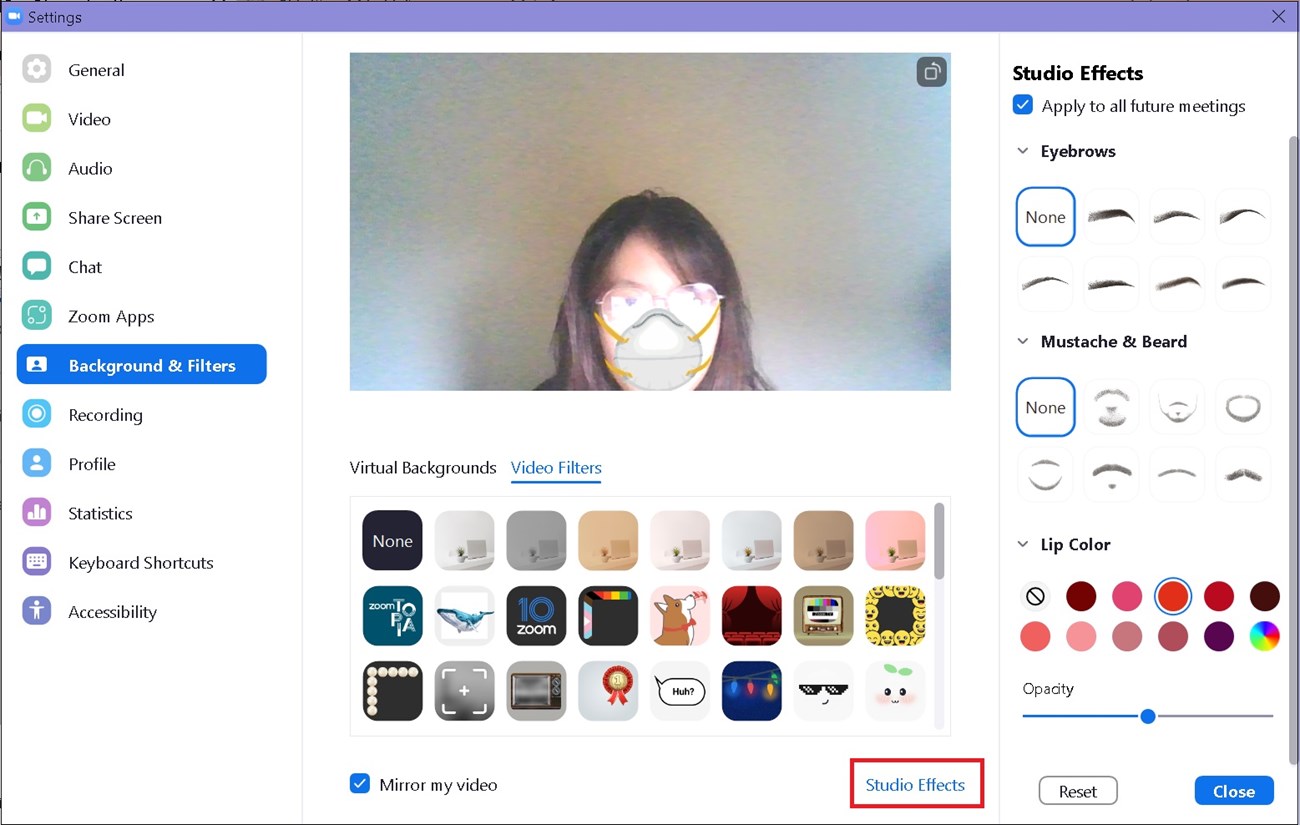
Task: Choose the circle beard (ring goatee) style
Action: pyautogui.click(x=1243, y=407)
